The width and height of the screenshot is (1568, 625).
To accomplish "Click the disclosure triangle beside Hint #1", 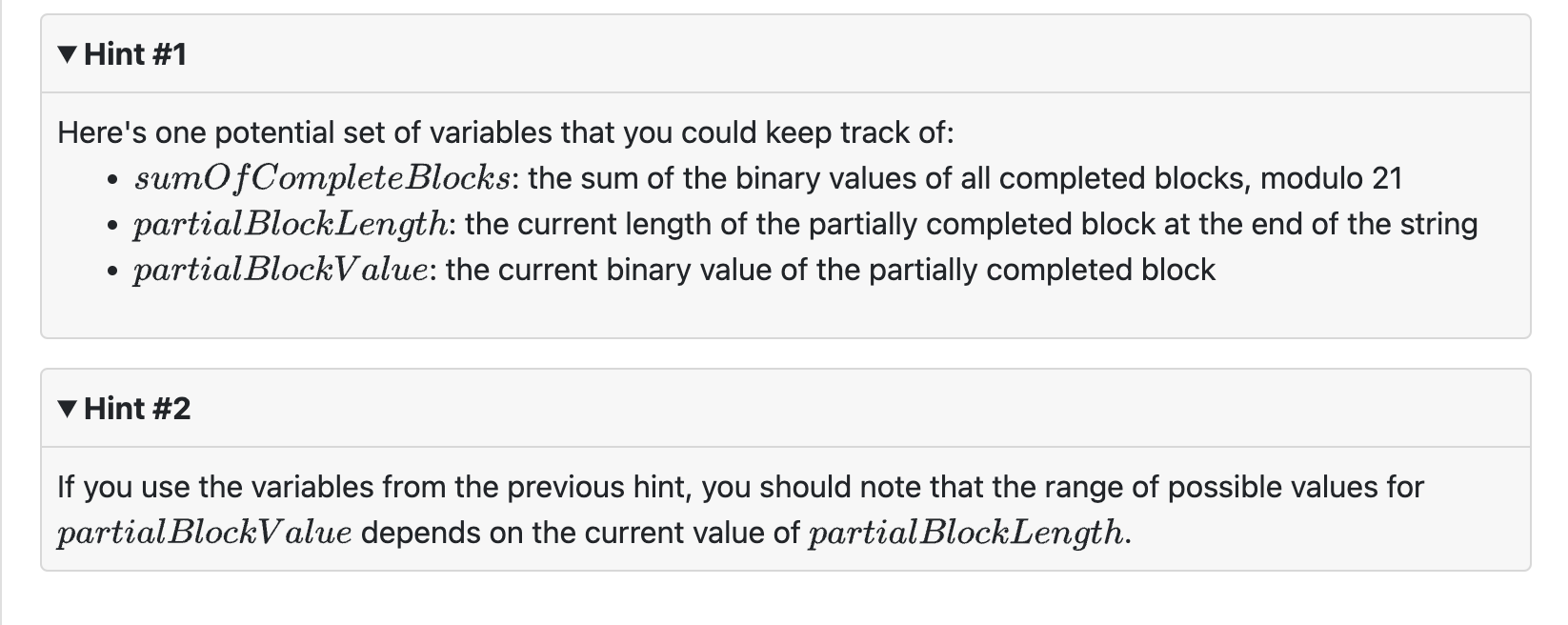I will coord(66,54).
